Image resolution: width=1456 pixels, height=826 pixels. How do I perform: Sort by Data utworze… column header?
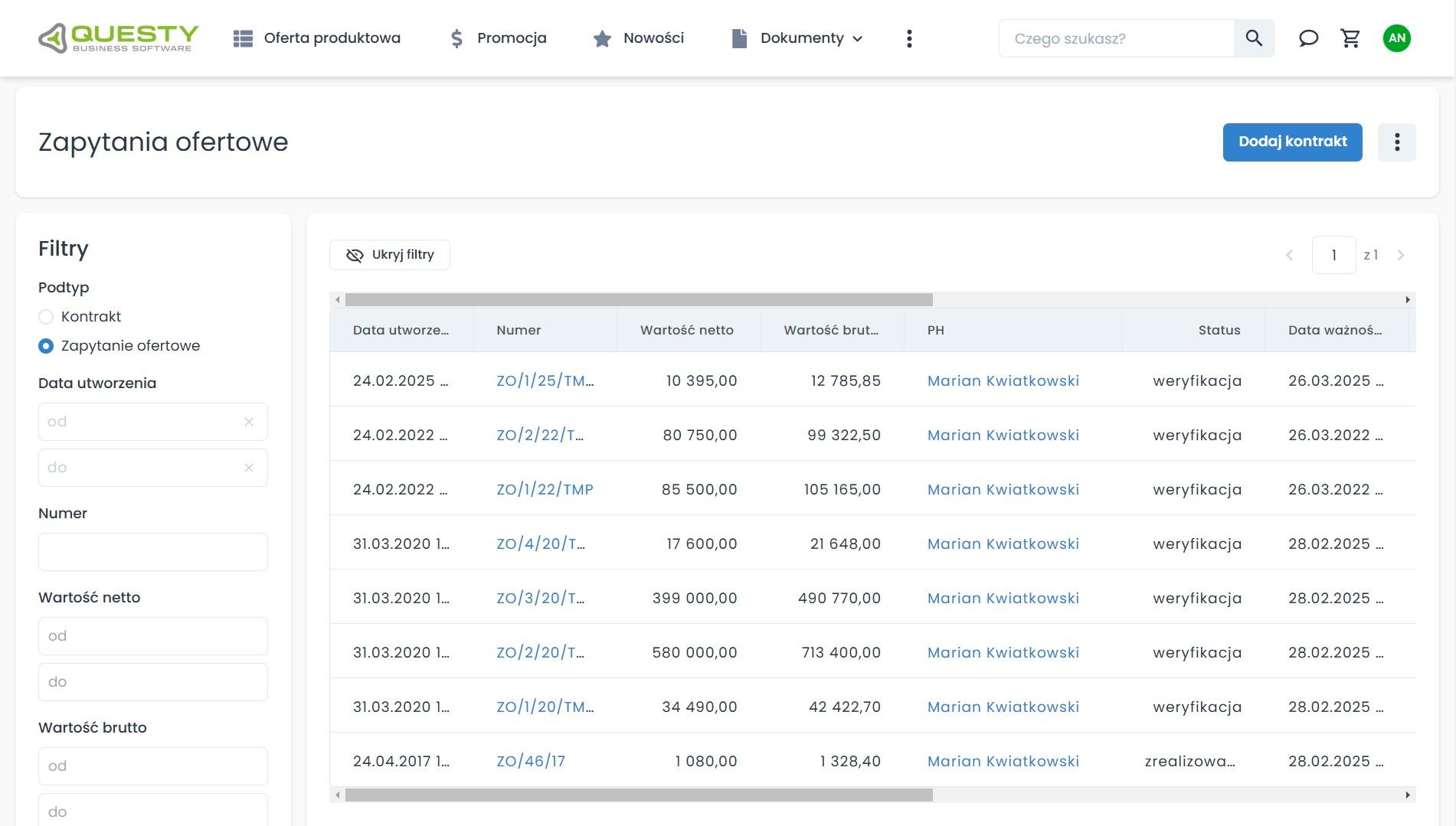(x=401, y=330)
